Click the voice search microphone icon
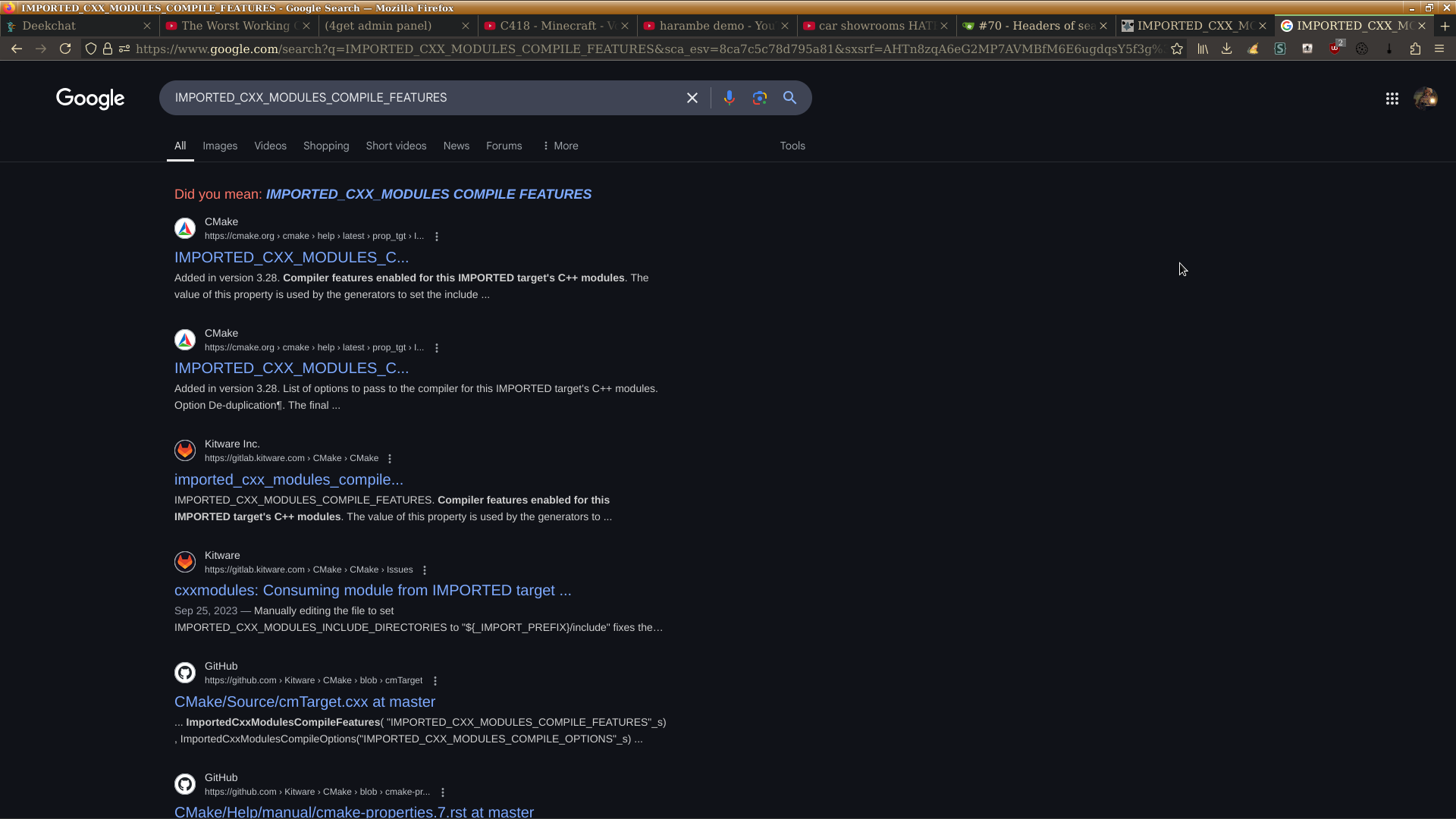This screenshot has width=1456, height=819. (729, 98)
